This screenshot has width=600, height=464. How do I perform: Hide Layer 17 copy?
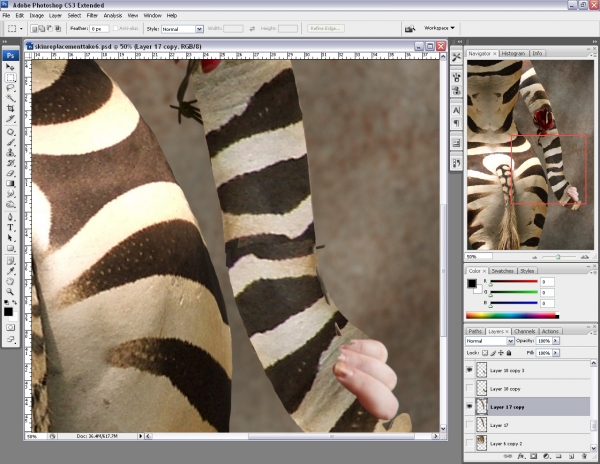470,407
